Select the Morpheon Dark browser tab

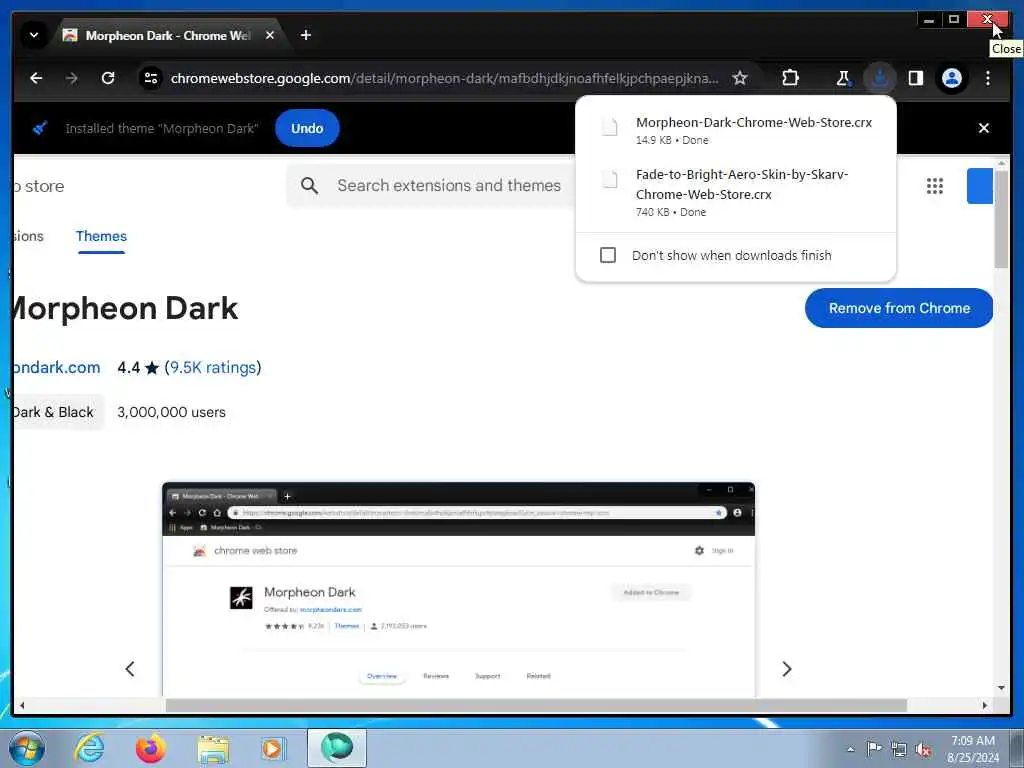click(x=168, y=35)
